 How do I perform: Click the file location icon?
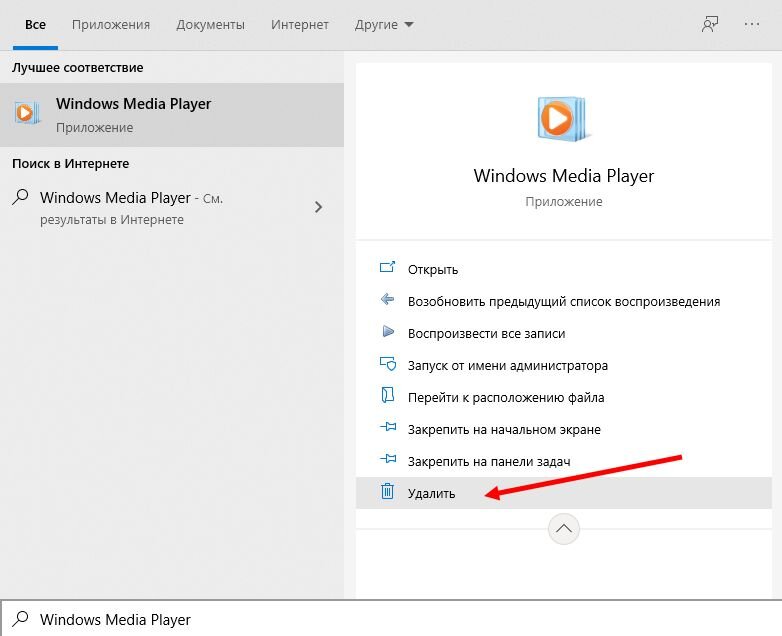(x=388, y=395)
